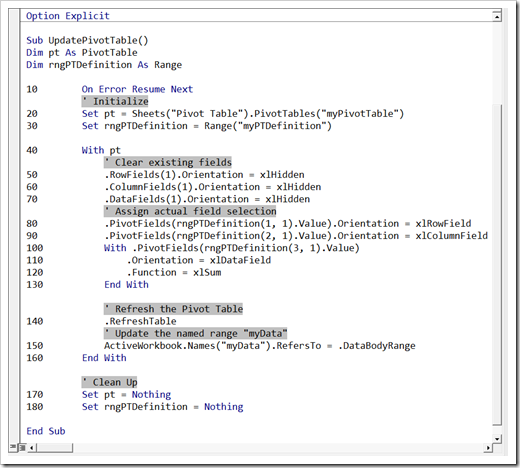Click "End With" on line 160
This screenshot has height=468, width=520.
104,358
